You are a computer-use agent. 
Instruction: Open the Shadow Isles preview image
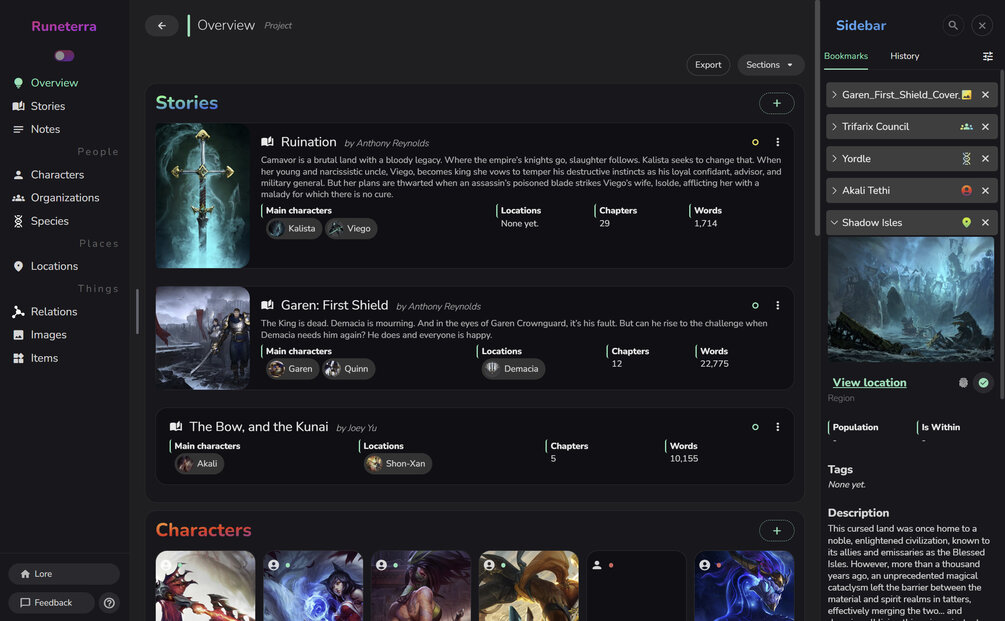tap(911, 299)
